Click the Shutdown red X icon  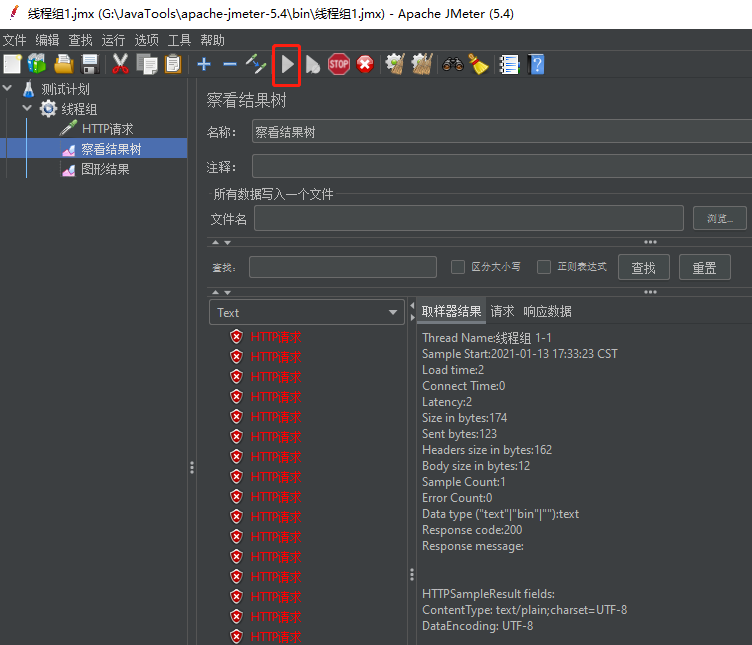pyautogui.click(x=365, y=64)
